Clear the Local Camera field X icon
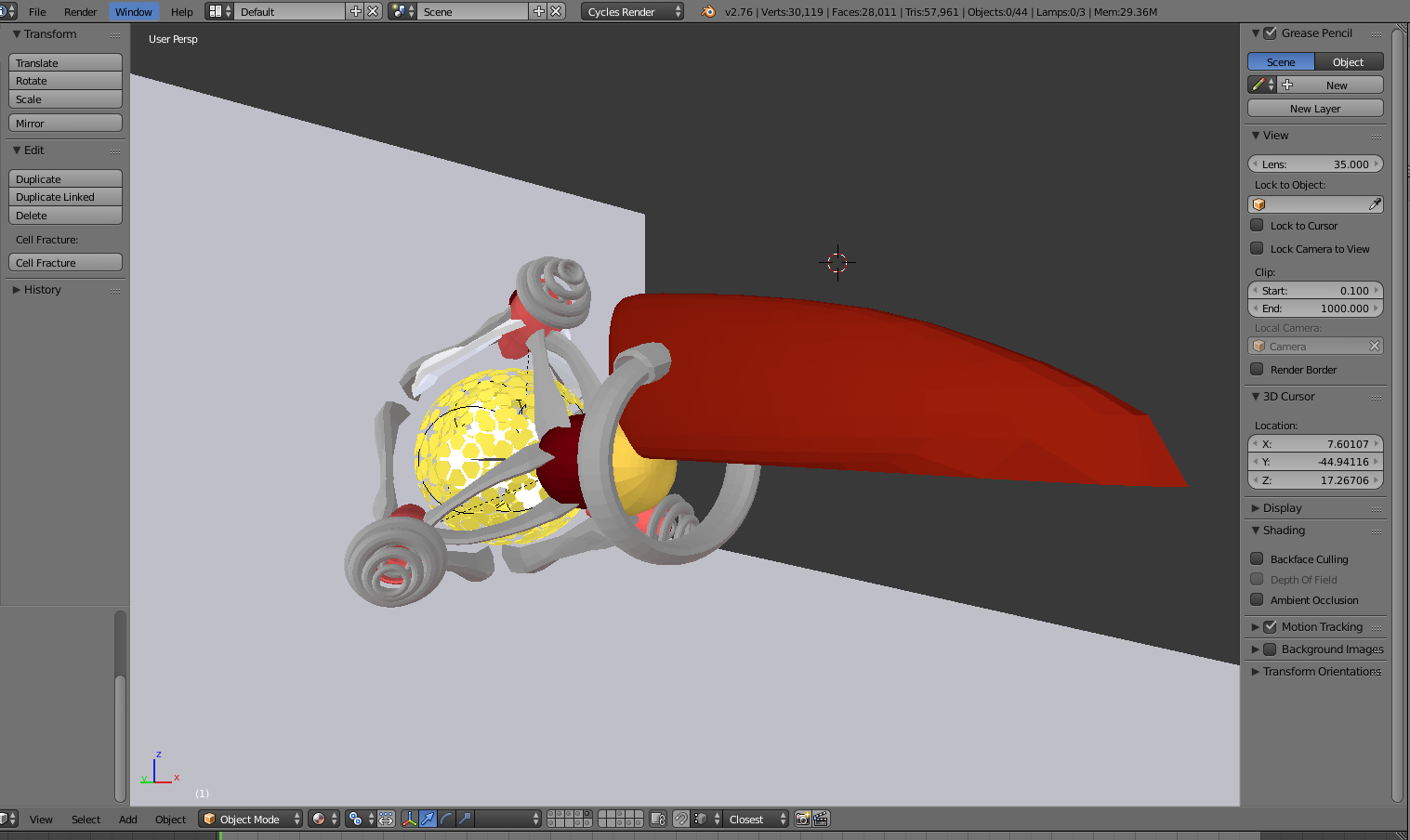Image resolution: width=1410 pixels, height=840 pixels. (1375, 346)
